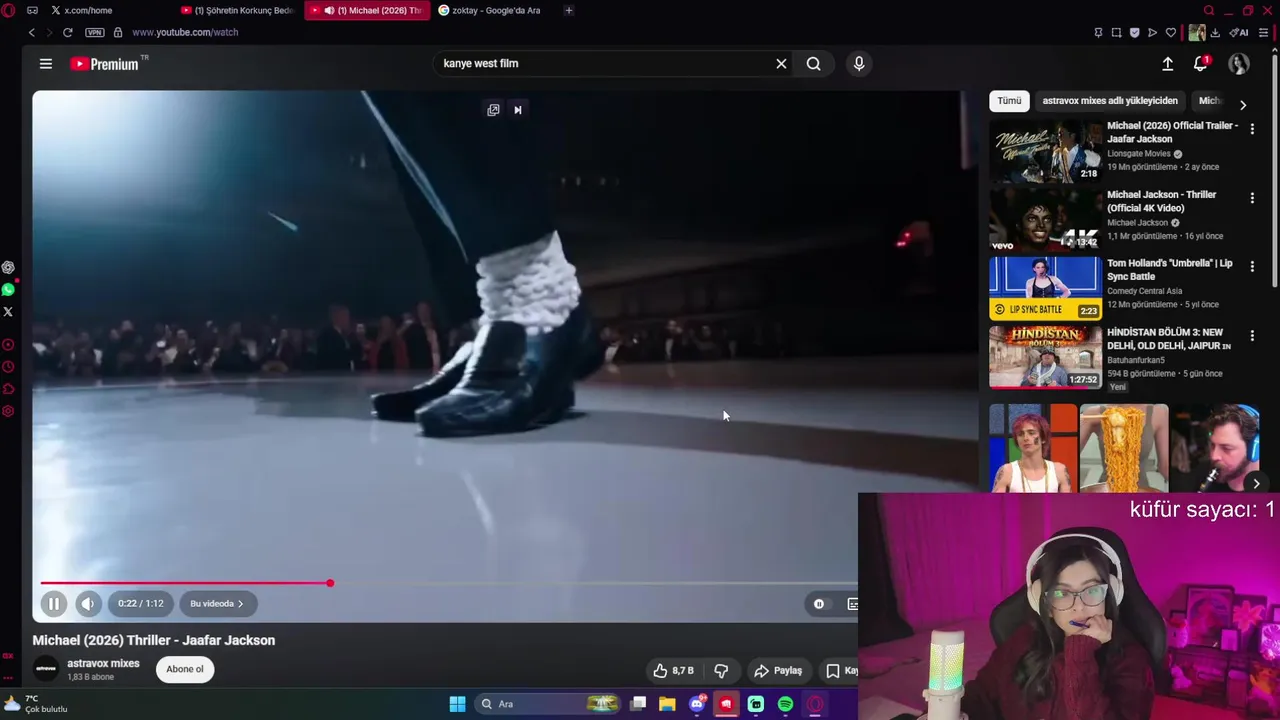
Task: Open a new browser tab with the plus
Action: pos(569,10)
